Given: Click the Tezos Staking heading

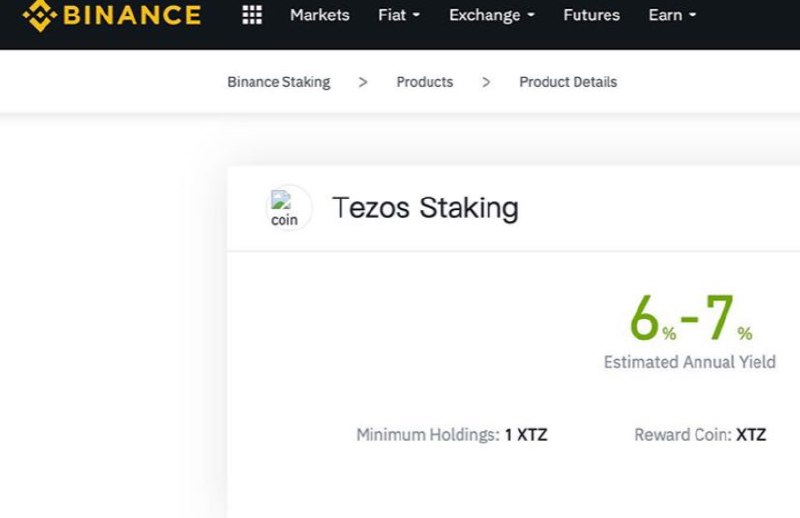Looking at the screenshot, I should point(425,208).
